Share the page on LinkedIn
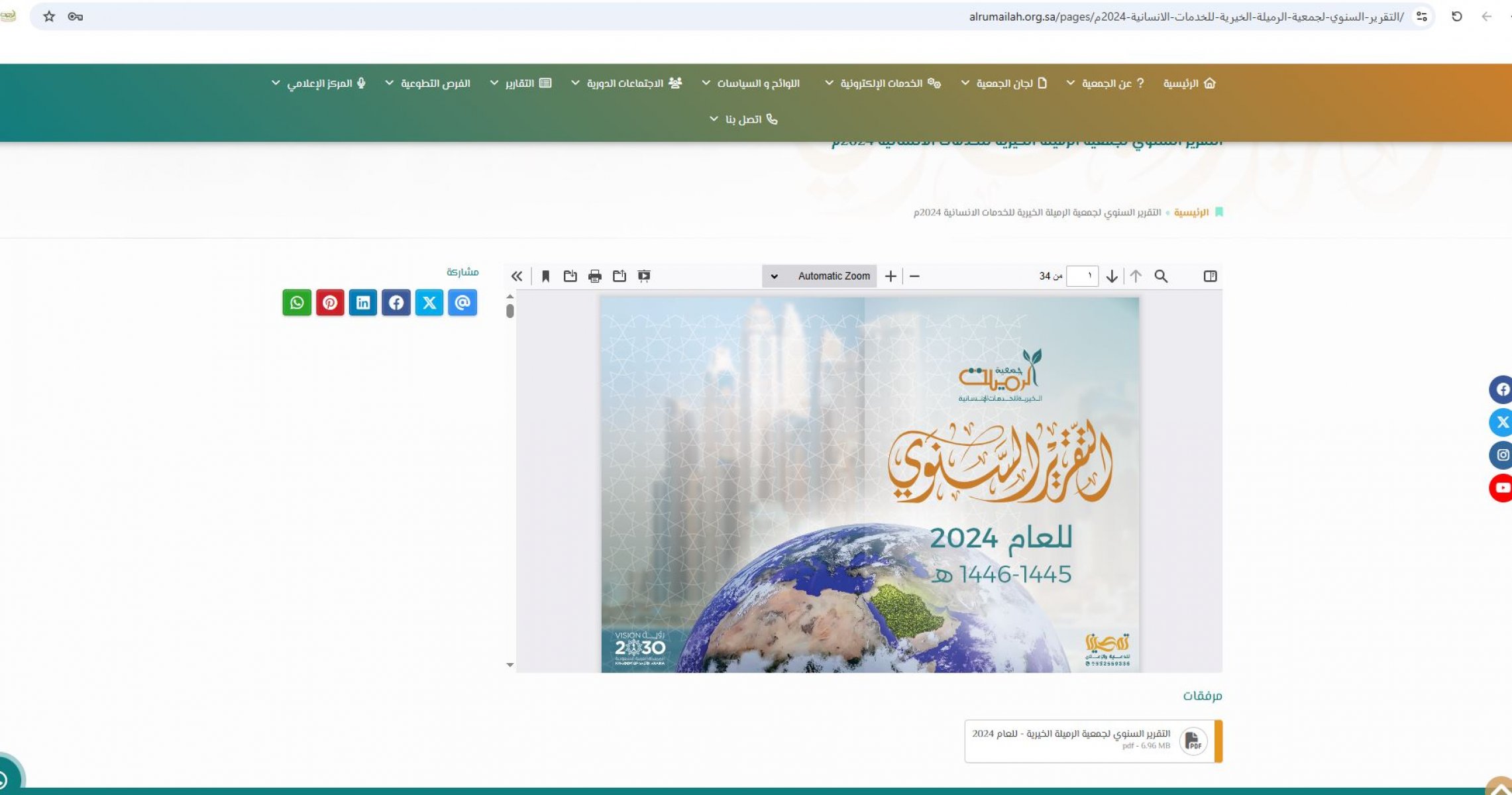 (x=363, y=303)
